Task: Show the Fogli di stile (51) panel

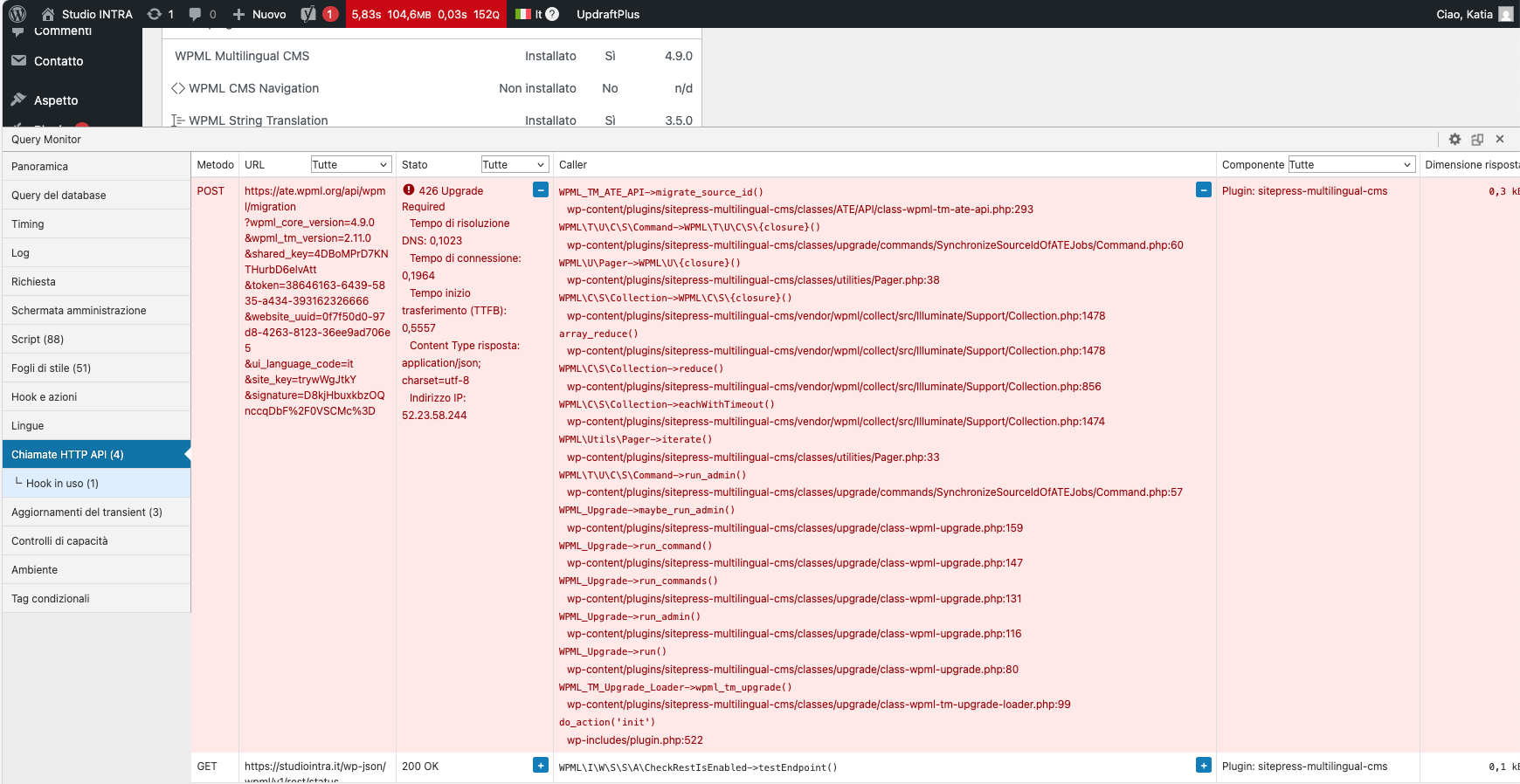Action: pyautogui.click(x=96, y=368)
